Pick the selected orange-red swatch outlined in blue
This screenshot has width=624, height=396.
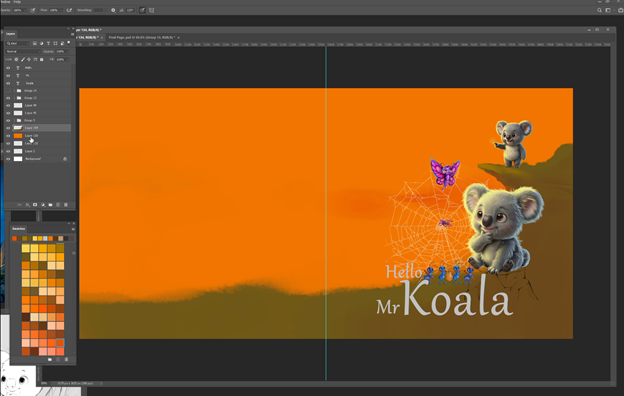60,343
